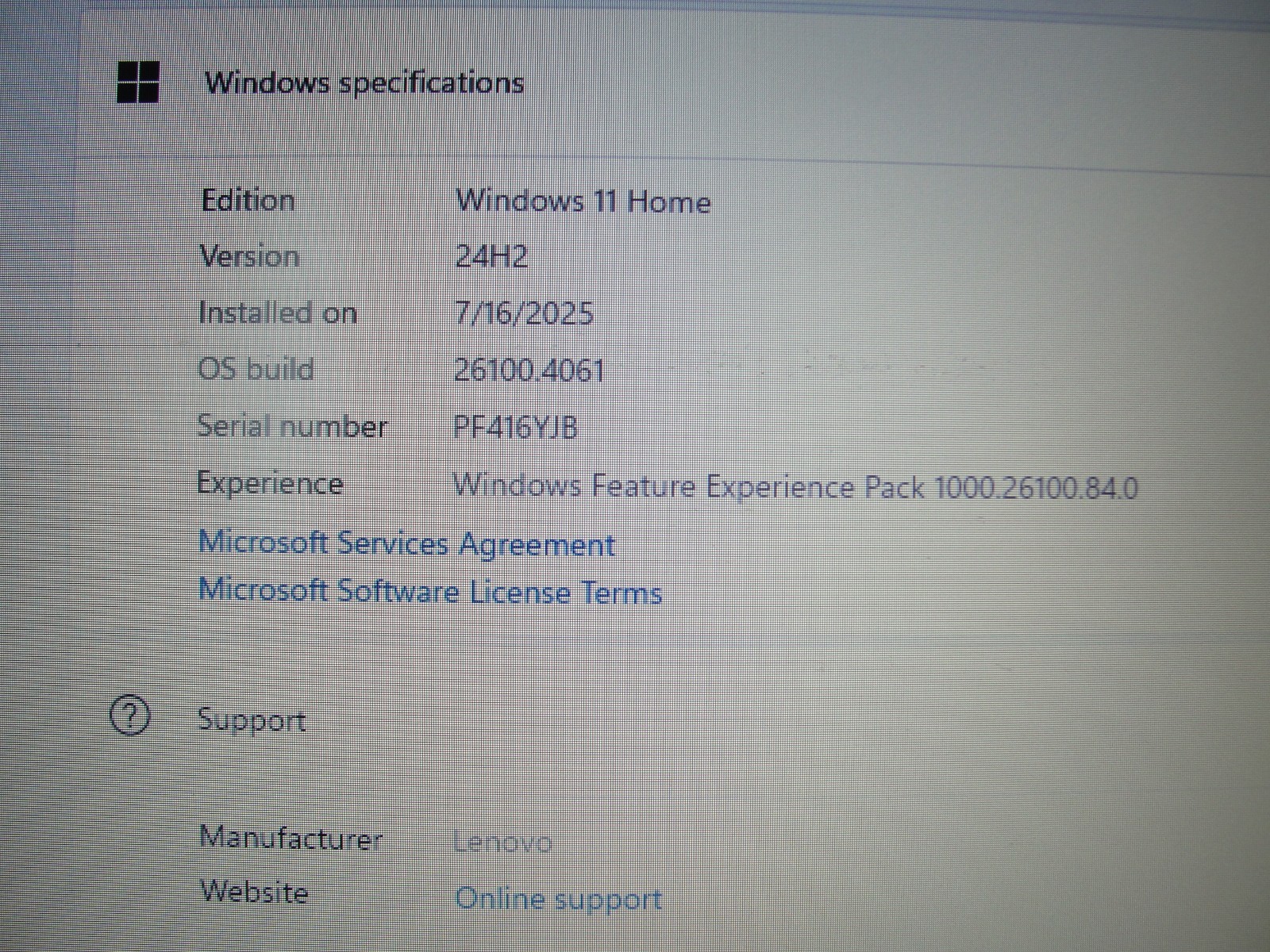The height and width of the screenshot is (952, 1270).
Task: Click the Website label
Action: [254, 892]
